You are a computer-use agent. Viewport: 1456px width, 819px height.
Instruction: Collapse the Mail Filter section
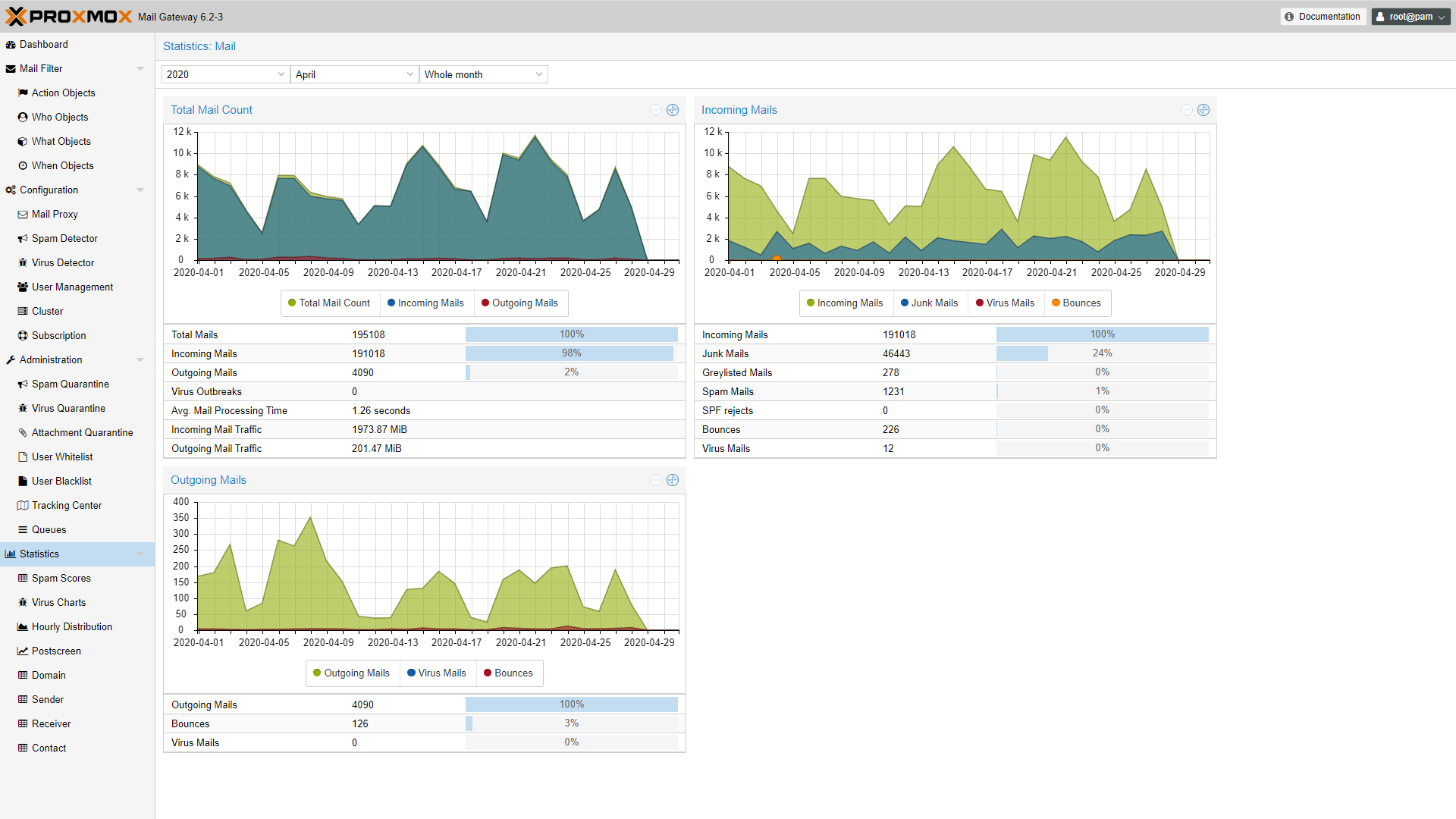(x=140, y=69)
